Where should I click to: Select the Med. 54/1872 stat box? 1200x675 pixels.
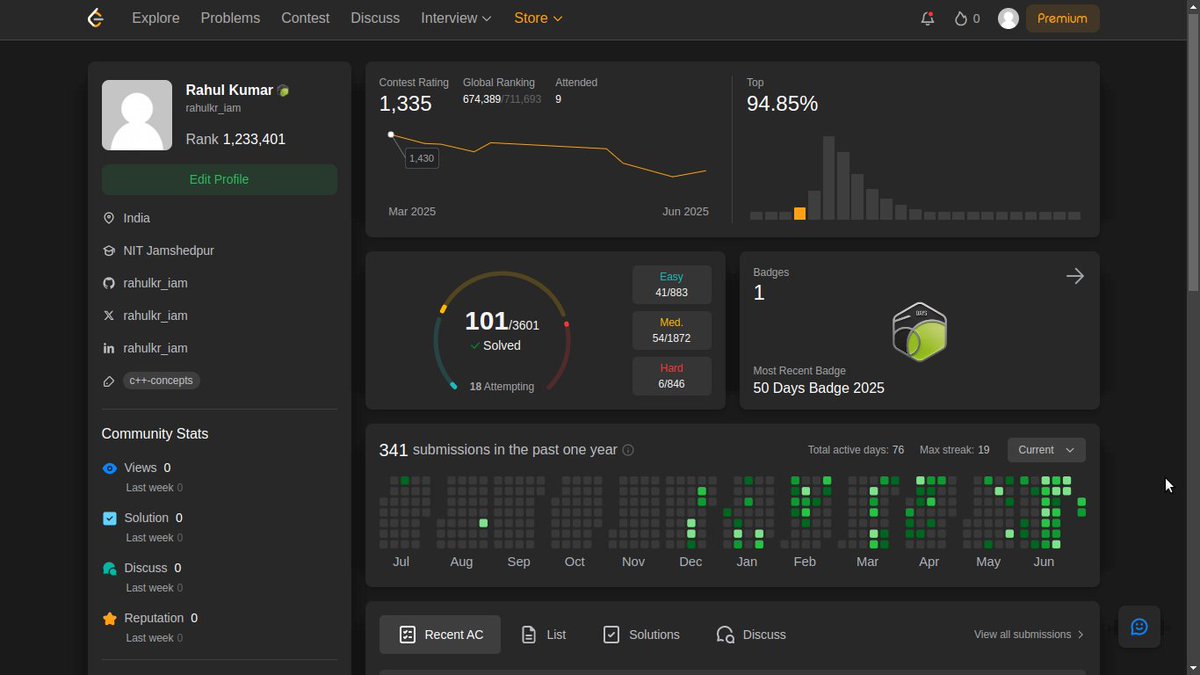(671, 331)
